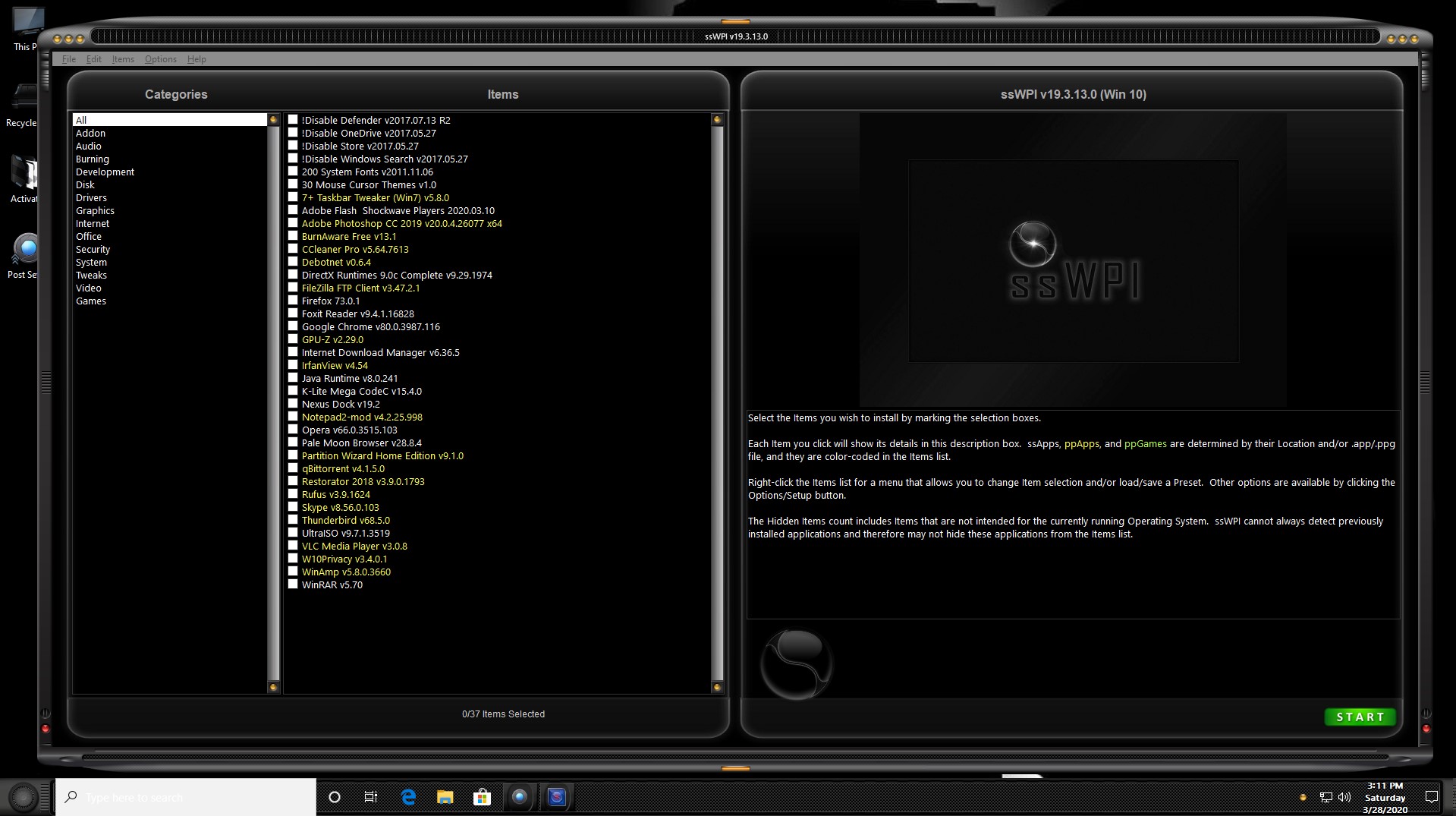Image resolution: width=1456 pixels, height=816 pixels.
Task: Tick the CCleaner Pro v5.64.7613 checkbox
Action: pyautogui.click(x=293, y=249)
